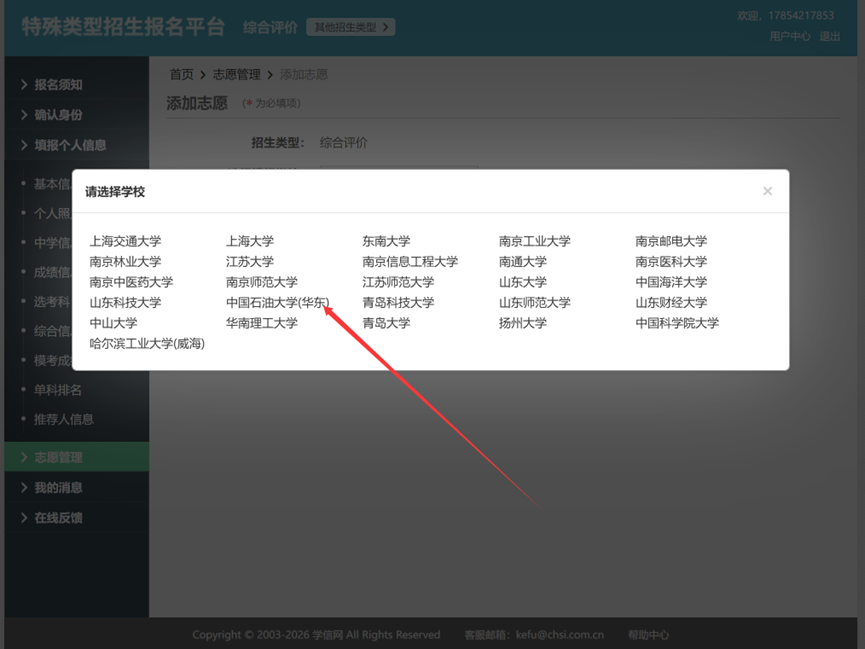Open 单科排名 sidebar item
The width and height of the screenshot is (865, 649).
click(57, 390)
